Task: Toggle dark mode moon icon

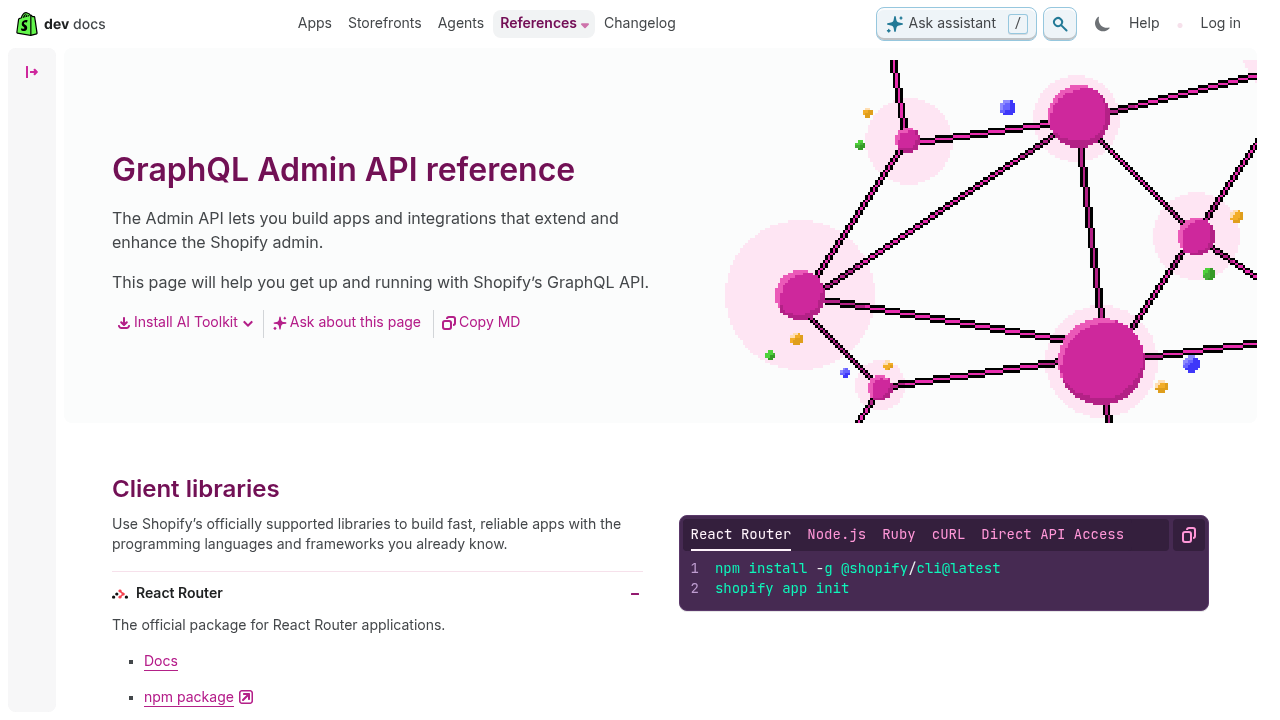Action: pos(1102,23)
